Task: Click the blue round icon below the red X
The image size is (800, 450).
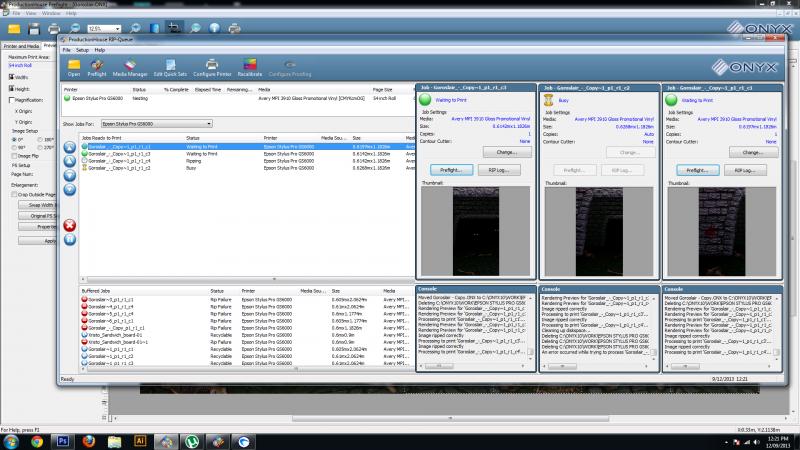Action: tap(70, 239)
